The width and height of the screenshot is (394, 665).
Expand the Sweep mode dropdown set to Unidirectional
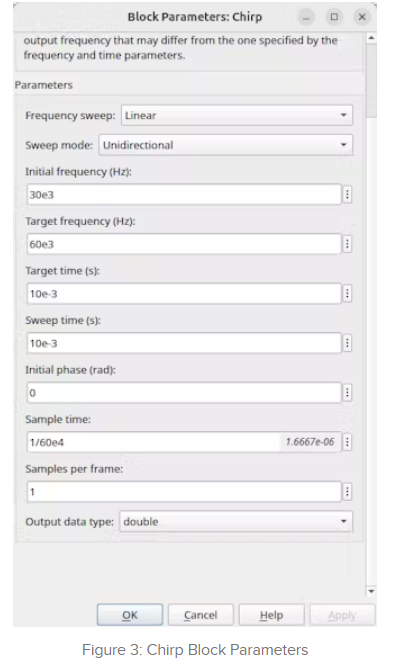226,145
